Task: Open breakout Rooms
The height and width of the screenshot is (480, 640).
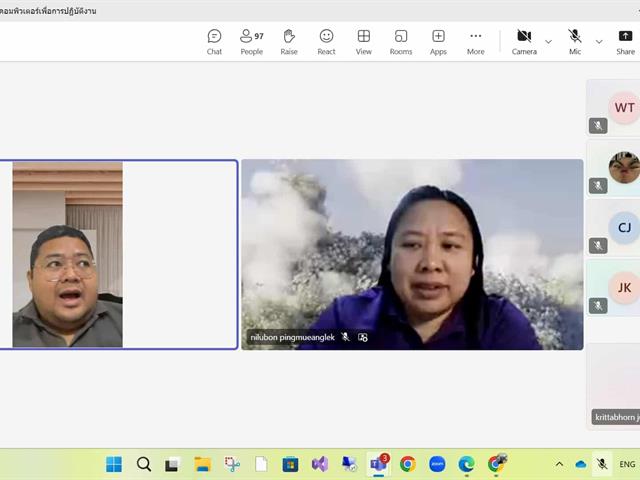Action: pyautogui.click(x=401, y=41)
